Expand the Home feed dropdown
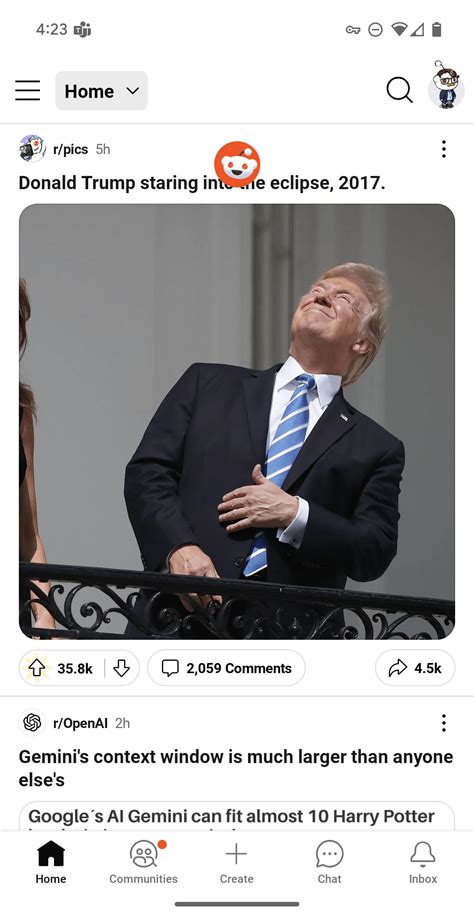Image resolution: width=474 pixels, height=918 pixels. click(x=101, y=91)
